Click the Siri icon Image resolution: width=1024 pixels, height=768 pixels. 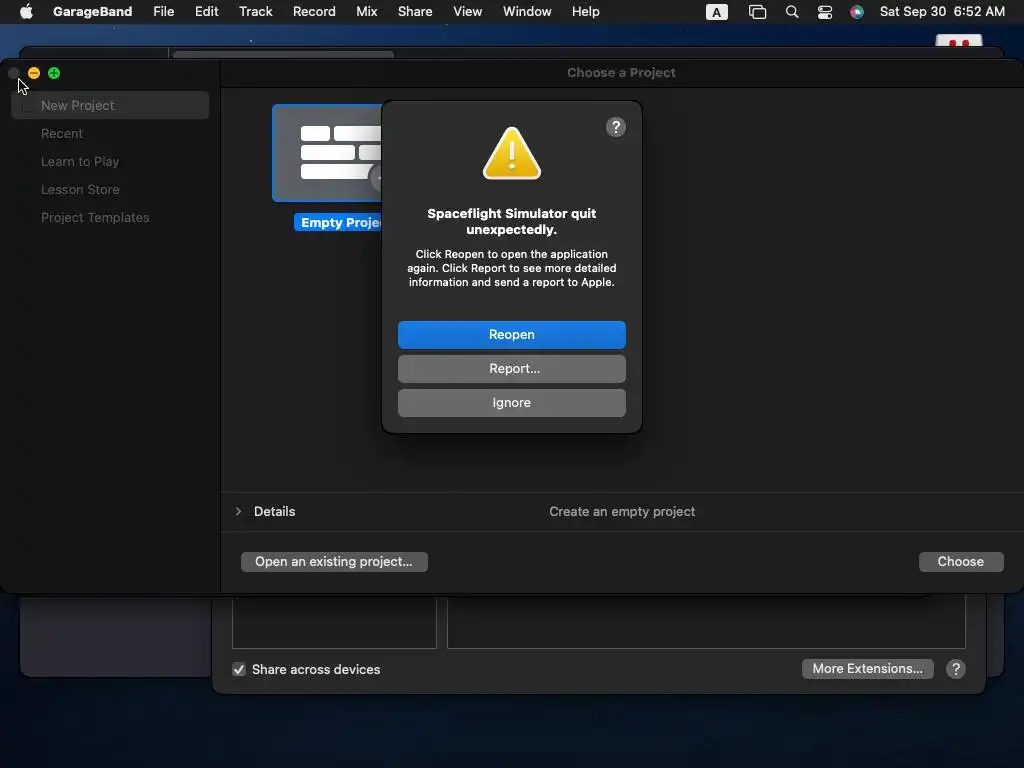pyautogui.click(x=857, y=12)
